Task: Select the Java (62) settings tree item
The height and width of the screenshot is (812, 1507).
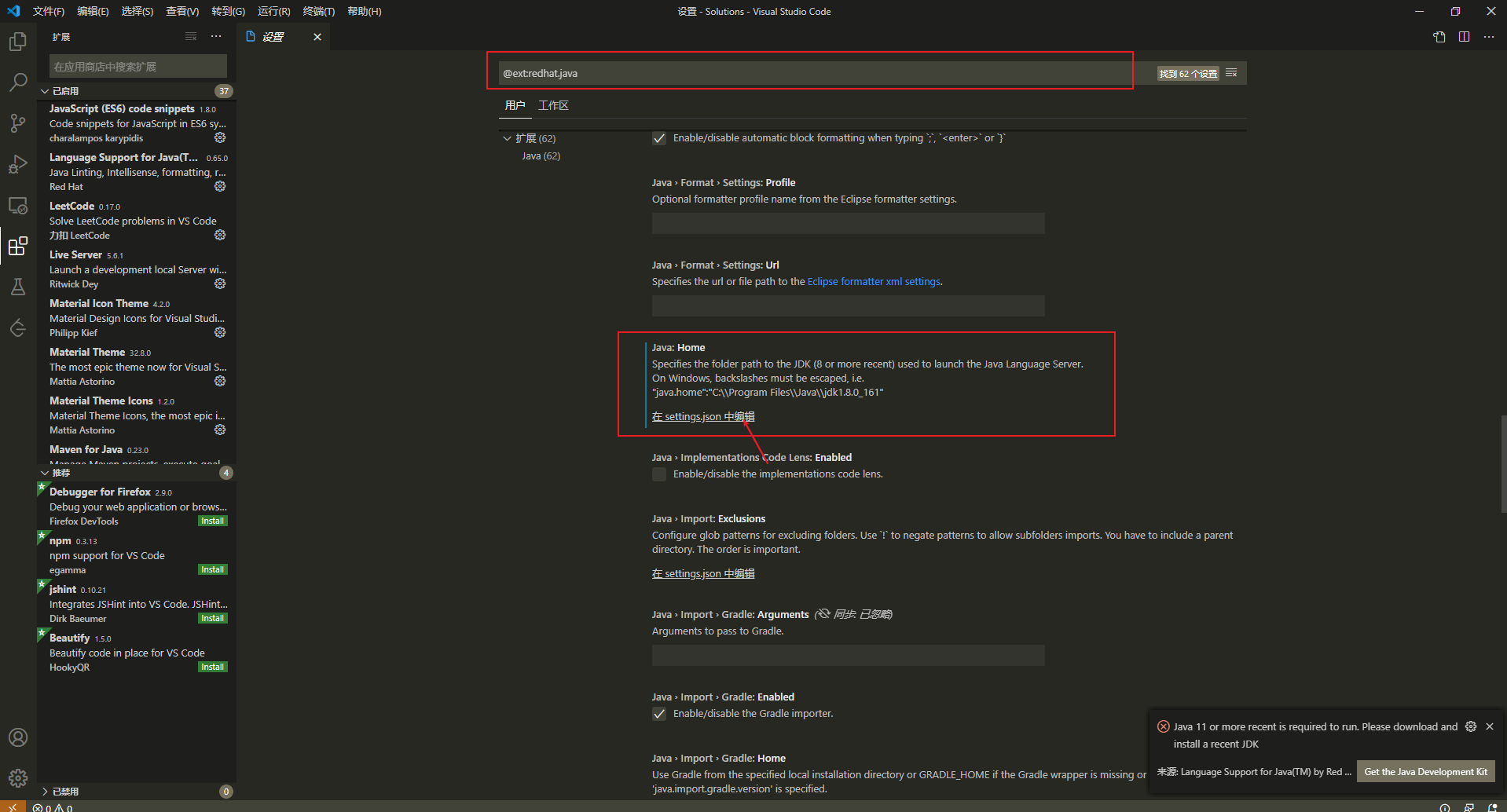Action: [x=541, y=155]
